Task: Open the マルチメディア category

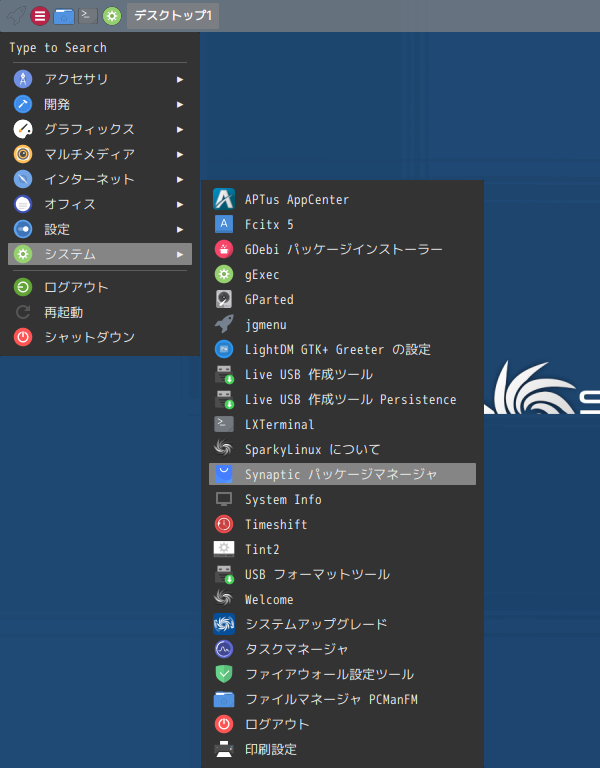Action: coord(100,154)
